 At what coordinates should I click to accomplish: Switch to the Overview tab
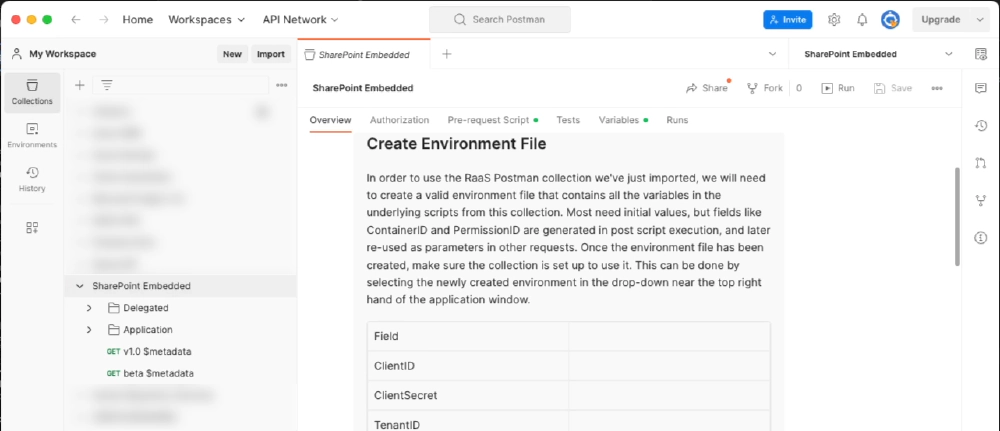tap(330, 120)
